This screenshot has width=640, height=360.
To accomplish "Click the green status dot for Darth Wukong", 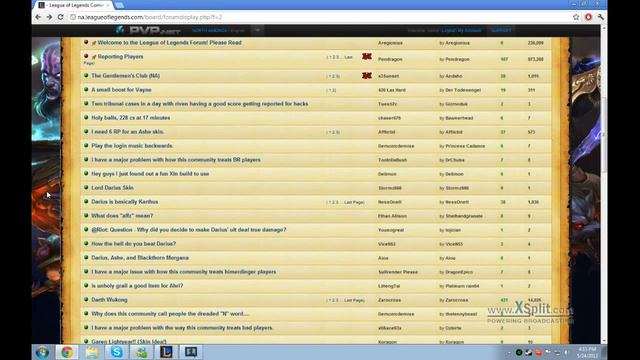I will point(86,299).
